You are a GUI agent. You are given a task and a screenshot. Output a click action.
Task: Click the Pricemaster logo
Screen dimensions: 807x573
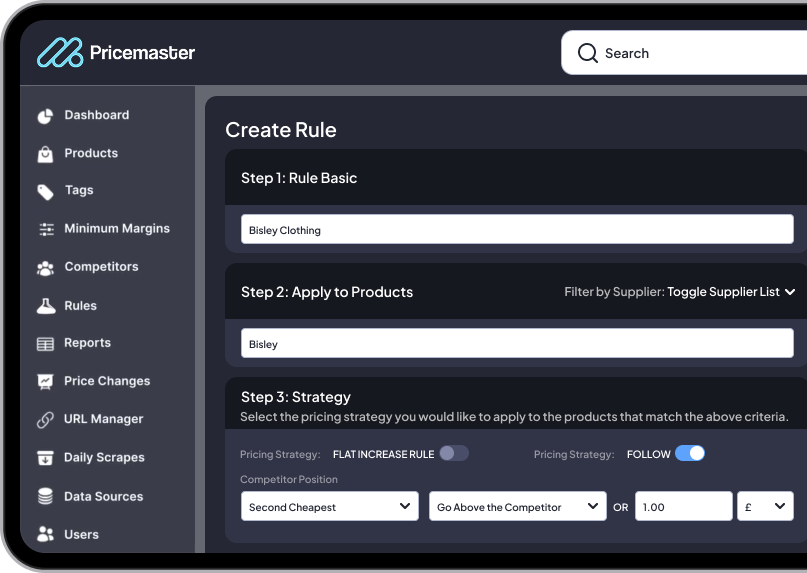click(x=116, y=53)
